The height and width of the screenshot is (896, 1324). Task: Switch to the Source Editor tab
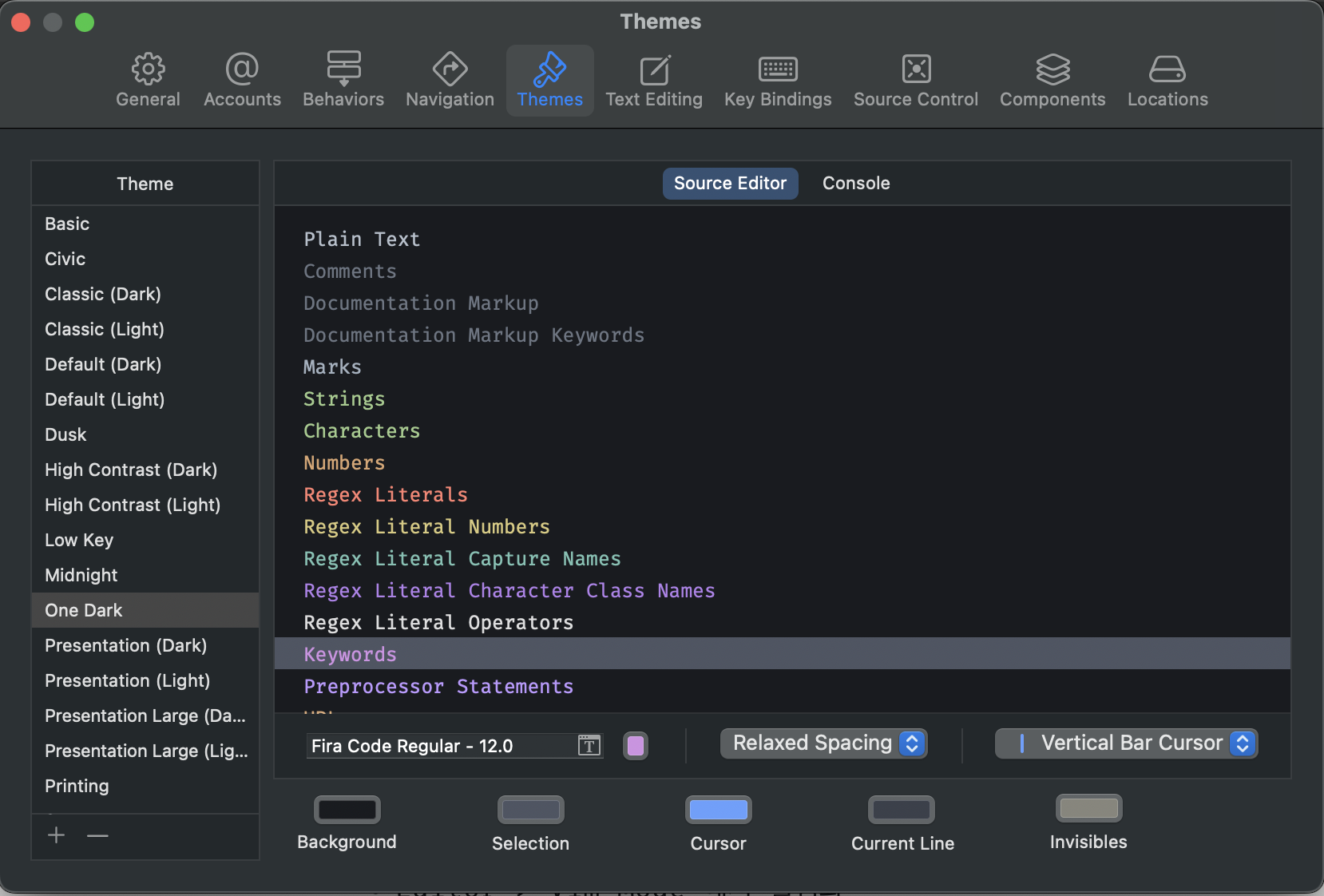(730, 183)
